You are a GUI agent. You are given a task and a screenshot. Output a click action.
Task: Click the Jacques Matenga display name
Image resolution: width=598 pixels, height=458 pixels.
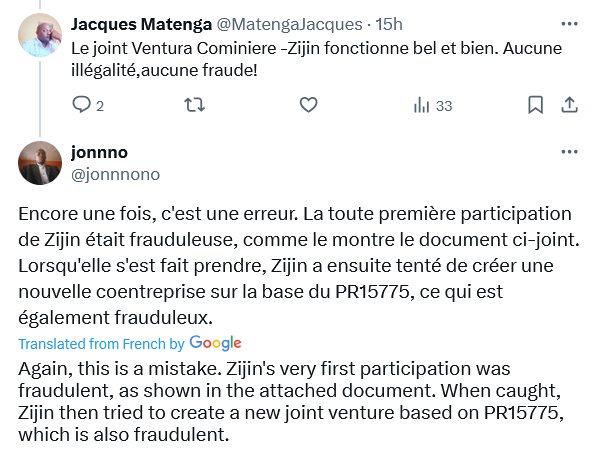(141, 24)
